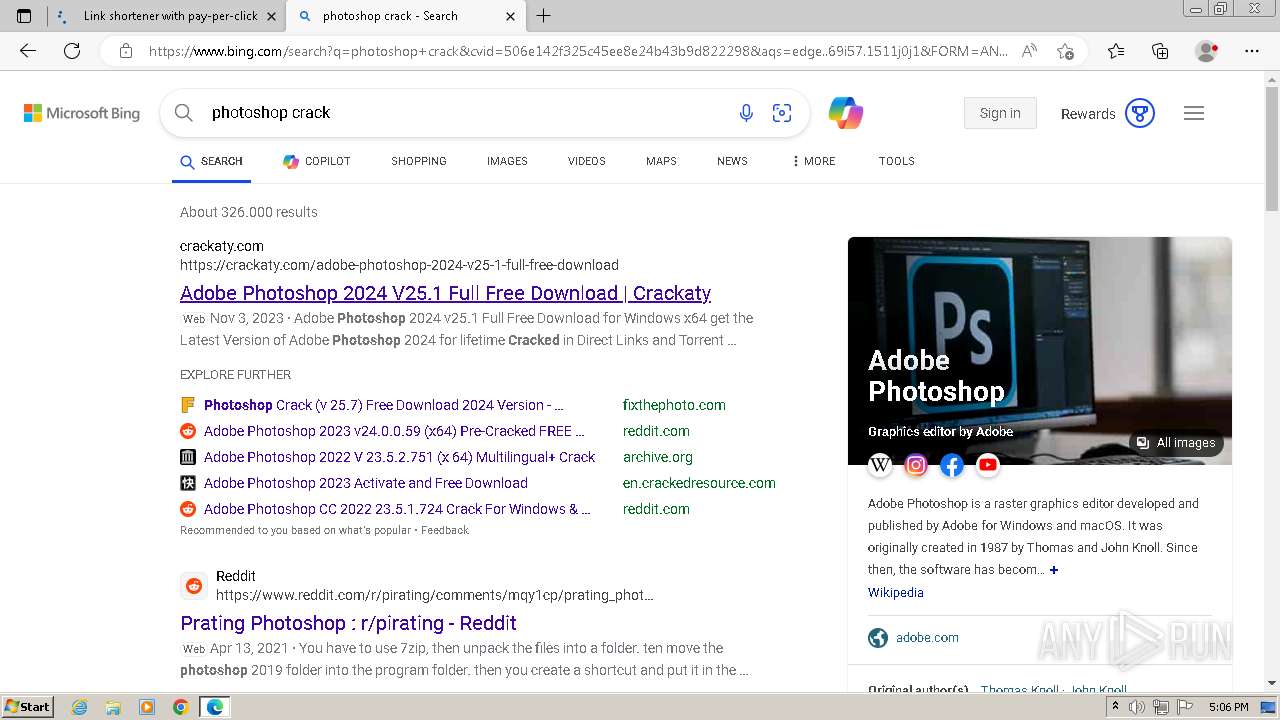Open Edge Settings and more menu
This screenshot has height=720, width=1280.
pos(1252,51)
